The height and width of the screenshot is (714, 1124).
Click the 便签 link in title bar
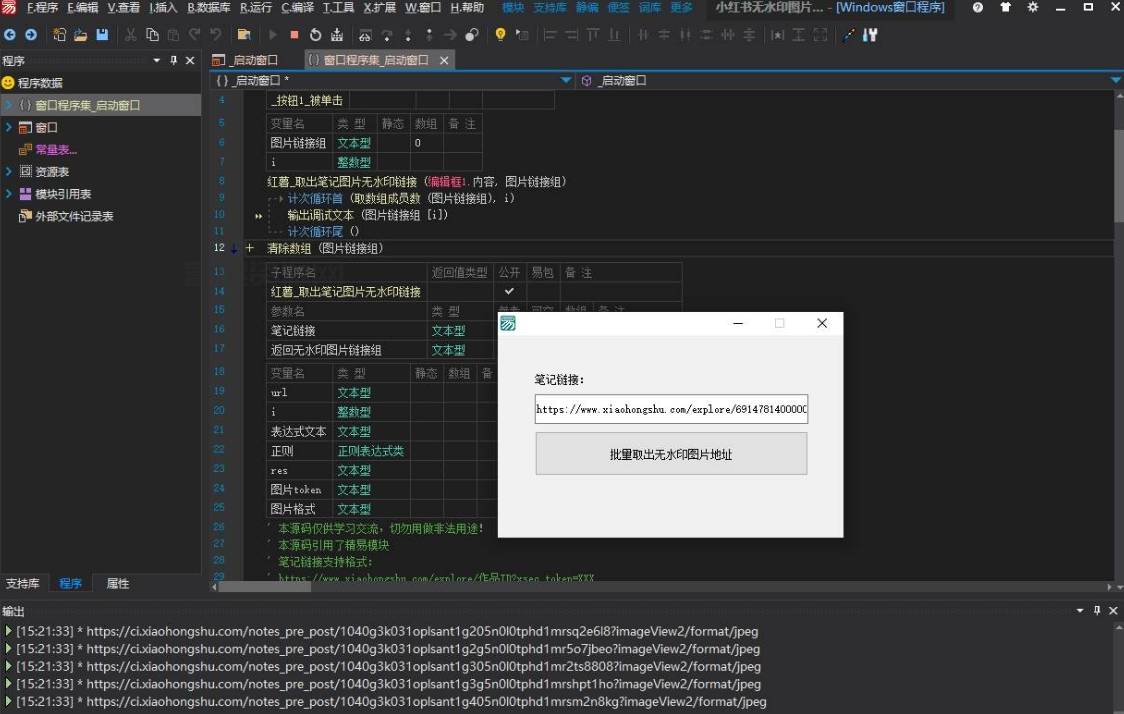click(618, 7)
